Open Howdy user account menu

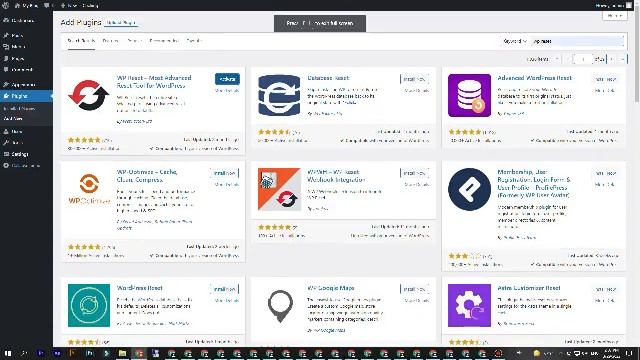(613, 5)
